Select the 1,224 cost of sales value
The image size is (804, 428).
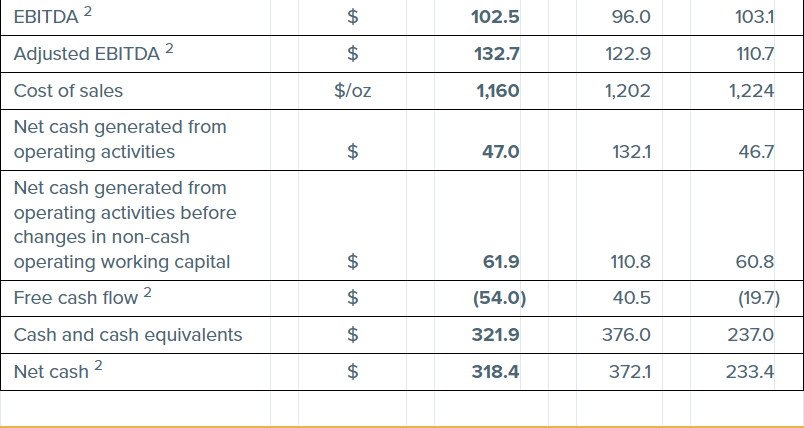[752, 91]
